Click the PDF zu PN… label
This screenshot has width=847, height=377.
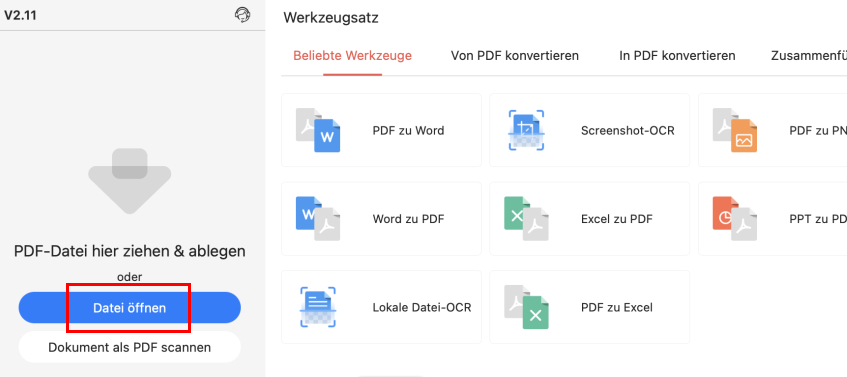pos(818,130)
